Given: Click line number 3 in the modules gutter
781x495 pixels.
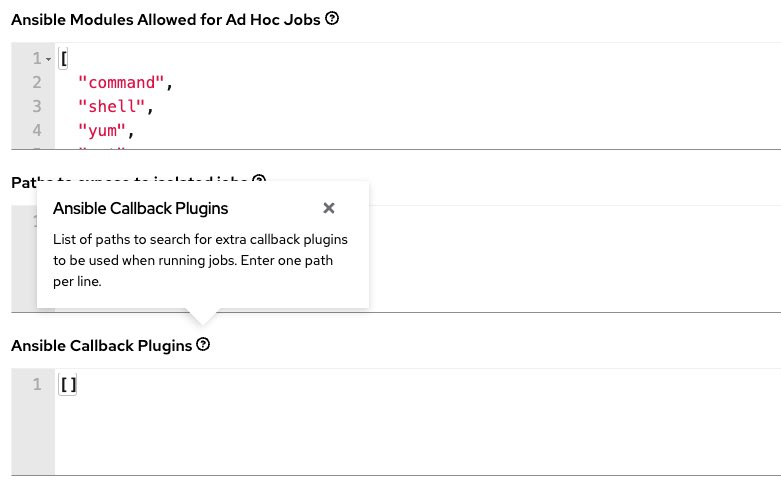Looking at the screenshot, I should click(37, 106).
